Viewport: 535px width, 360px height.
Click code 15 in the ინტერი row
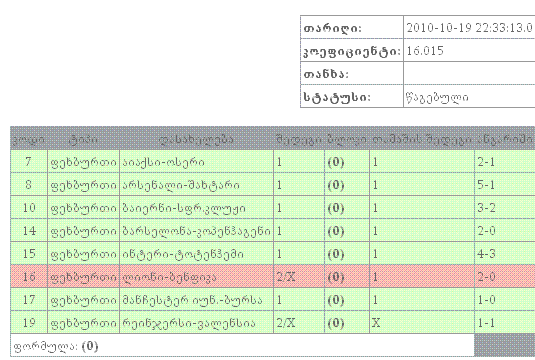(29, 254)
